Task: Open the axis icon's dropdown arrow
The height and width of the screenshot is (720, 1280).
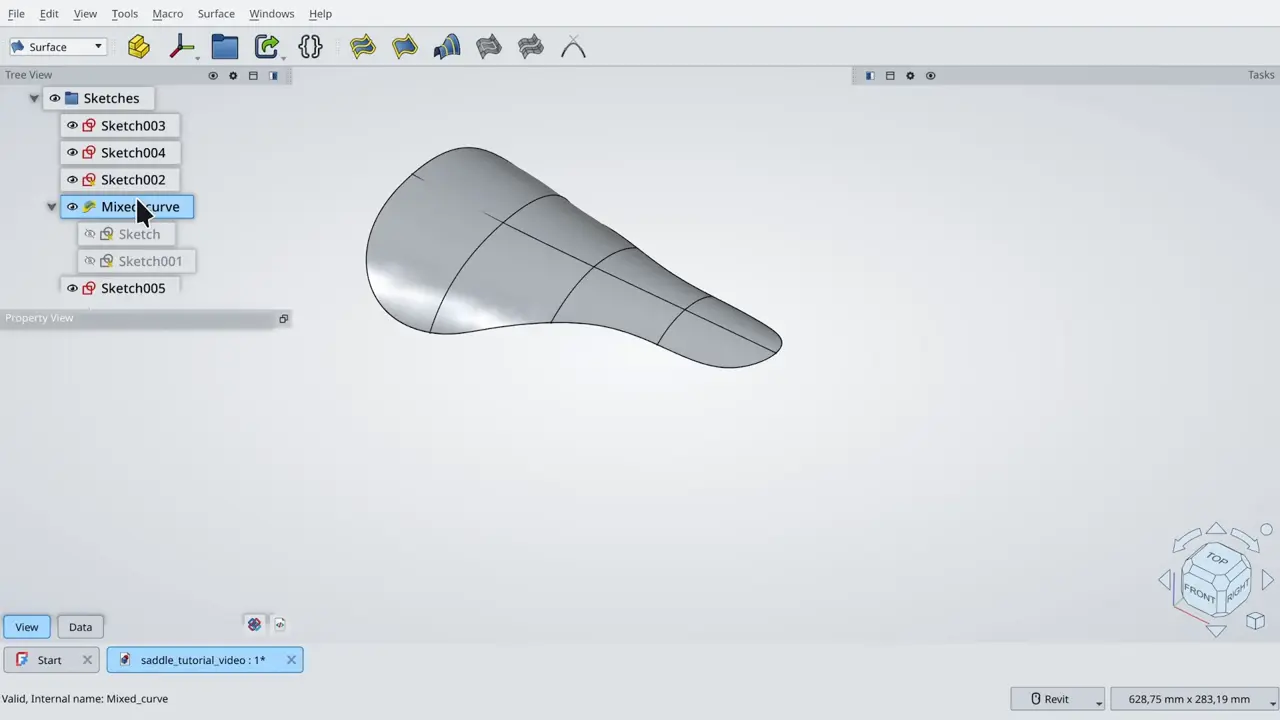Action: click(198, 58)
